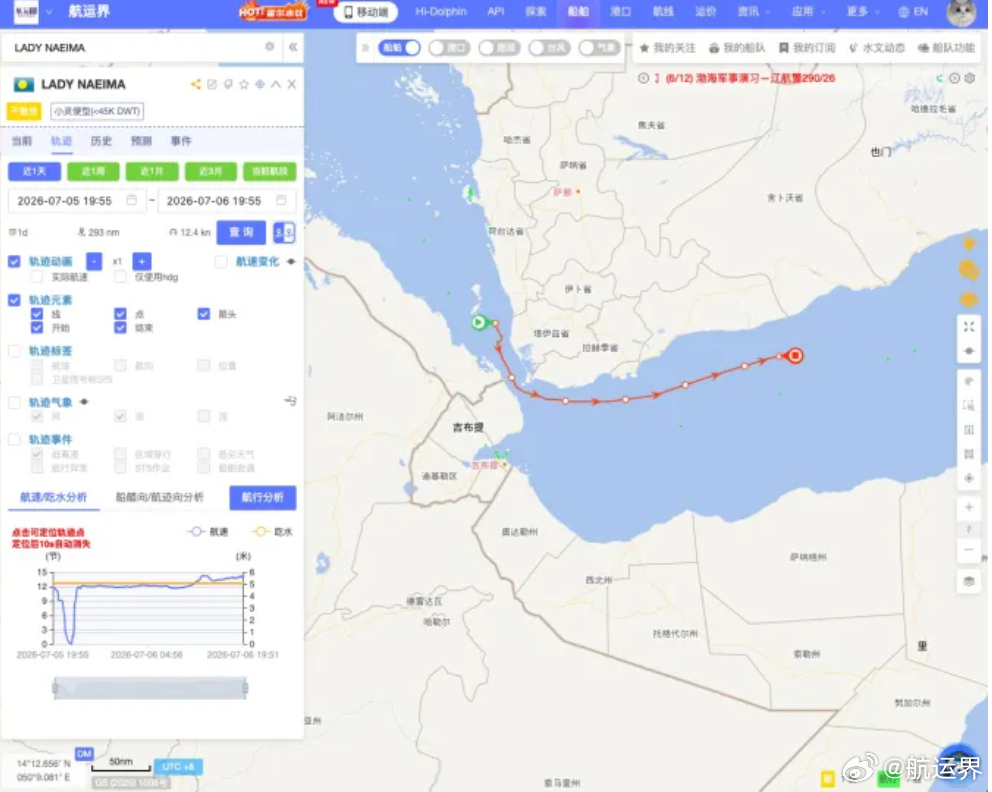992x792 pixels.
Task: Select 船舶 in the top navigation
Action: (578, 11)
